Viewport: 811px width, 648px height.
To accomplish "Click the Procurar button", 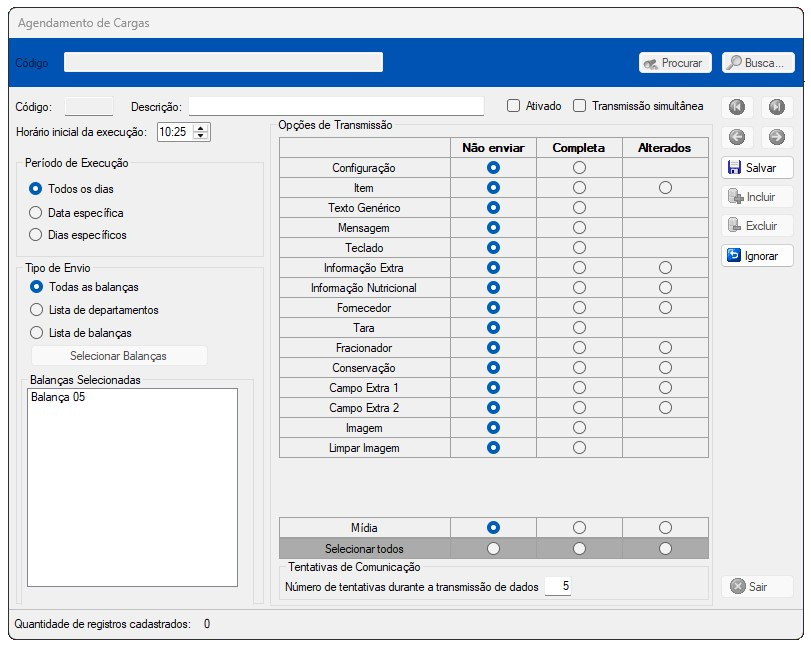I will [675, 63].
